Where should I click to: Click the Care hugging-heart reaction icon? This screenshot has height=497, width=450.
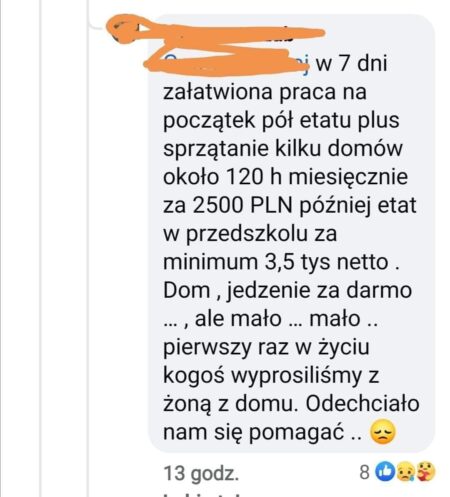(x=425, y=471)
